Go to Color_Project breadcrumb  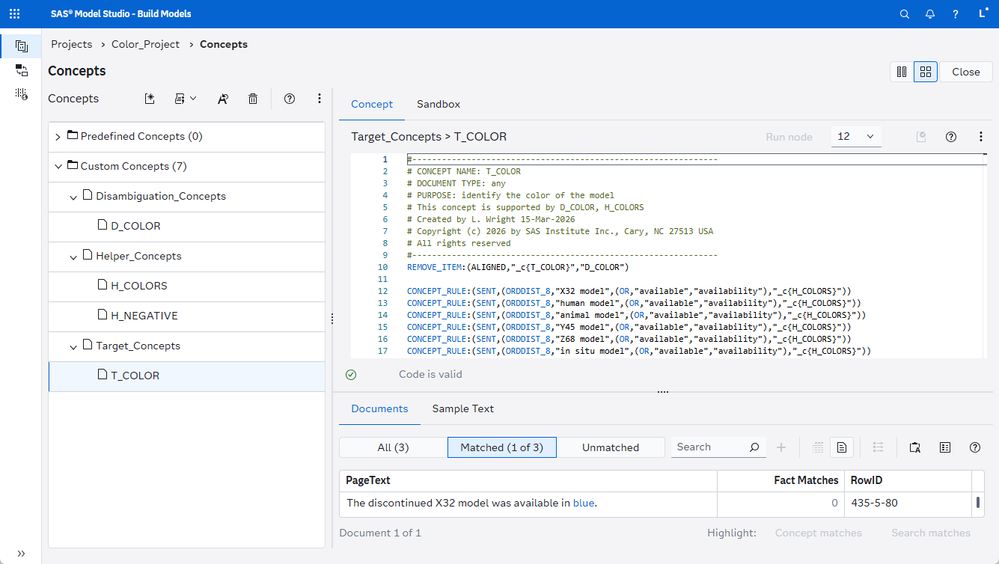coord(145,44)
